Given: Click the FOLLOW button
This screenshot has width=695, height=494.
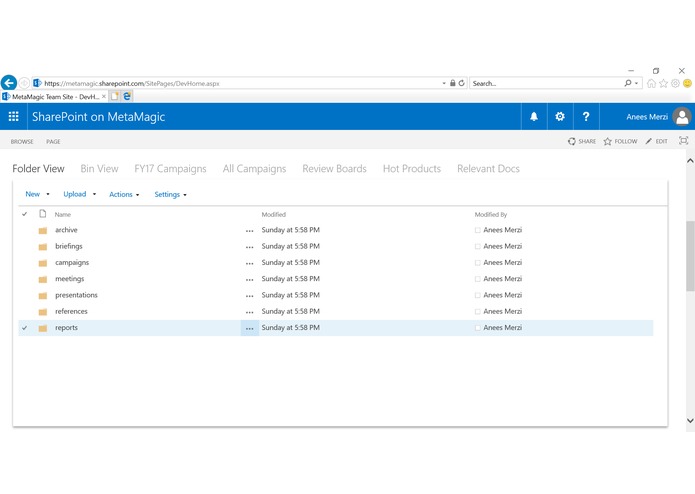Looking at the screenshot, I should (x=620, y=141).
